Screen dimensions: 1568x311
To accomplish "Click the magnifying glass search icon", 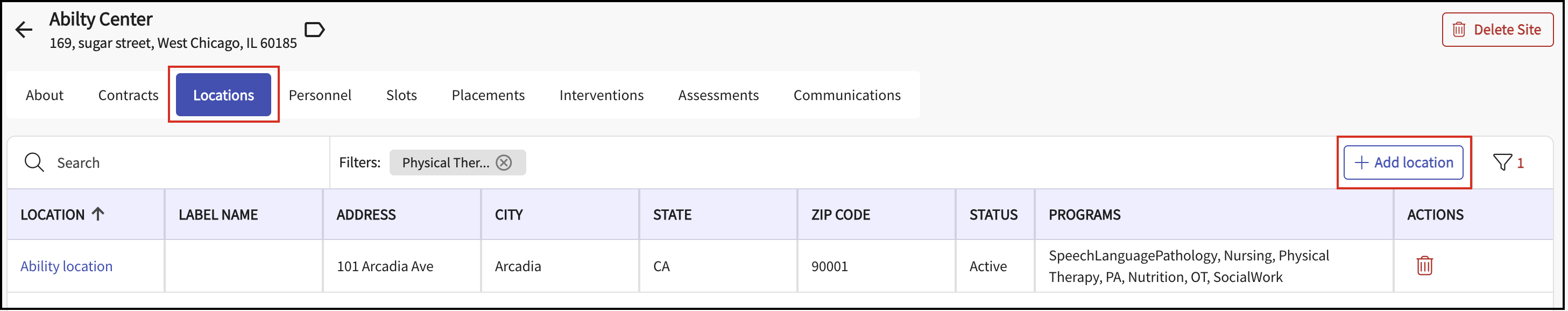I will [x=34, y=162].
